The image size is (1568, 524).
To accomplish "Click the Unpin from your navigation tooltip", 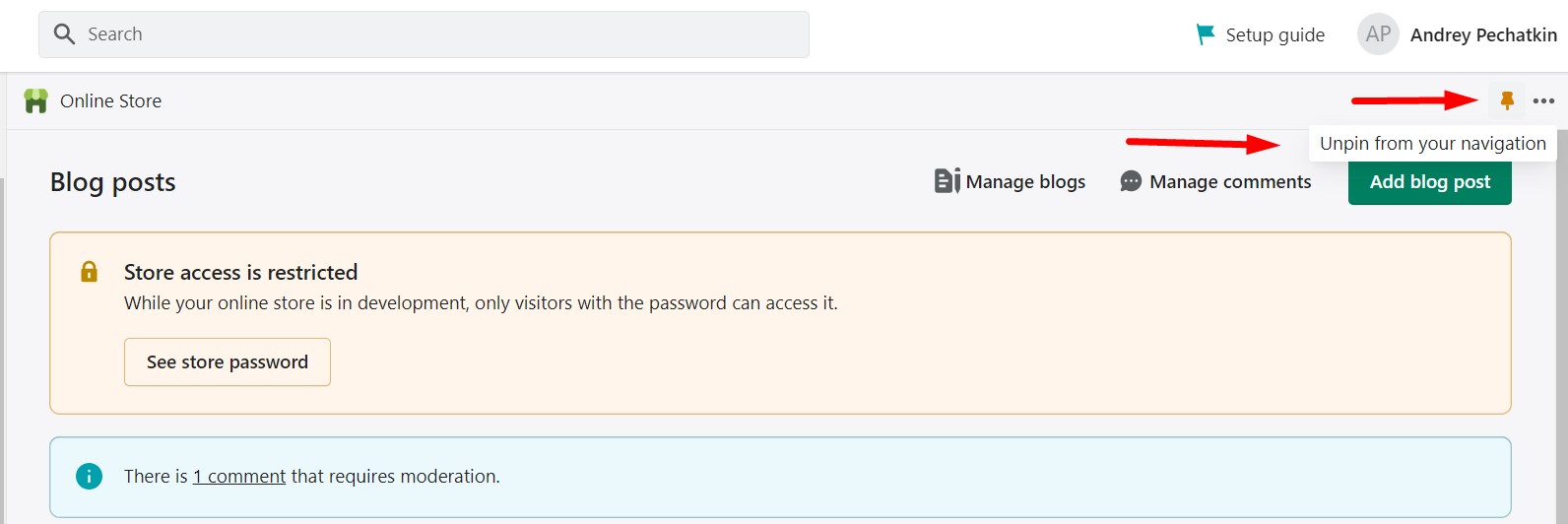I will (x=1432, y=144).
